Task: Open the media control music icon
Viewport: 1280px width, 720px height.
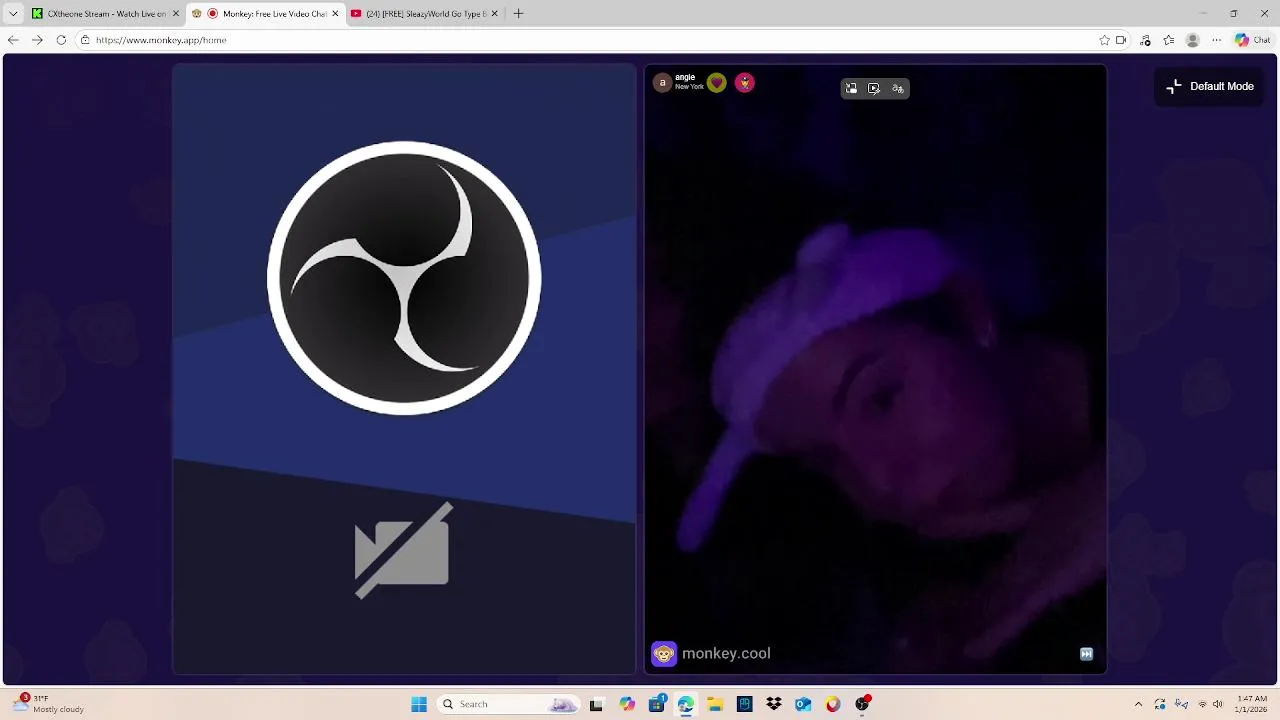Action: (1145, 40)
